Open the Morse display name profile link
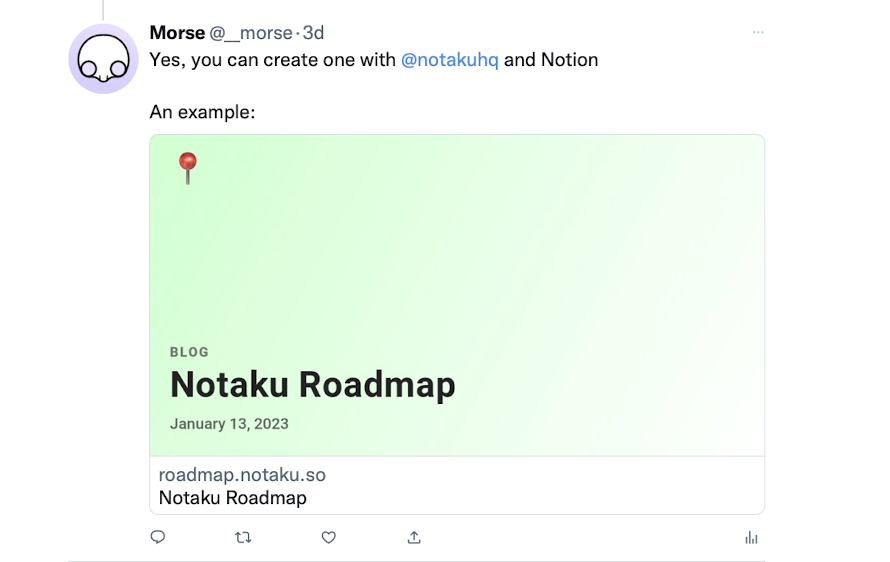 (177, 33)
